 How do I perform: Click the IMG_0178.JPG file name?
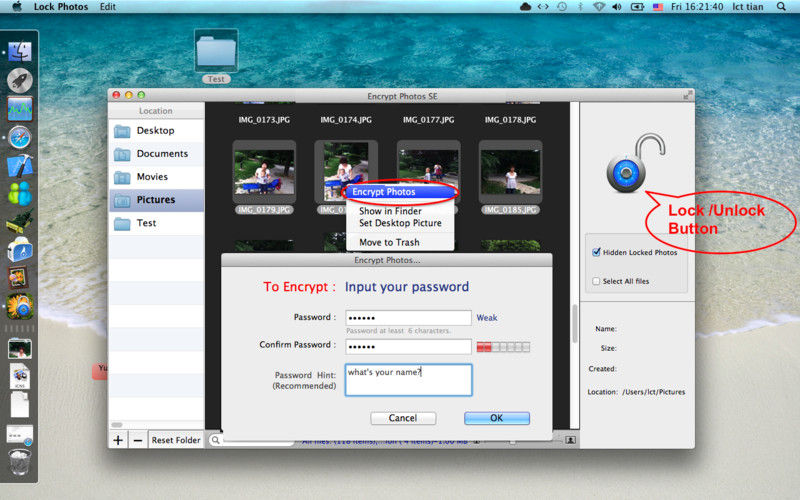point(510,120)
